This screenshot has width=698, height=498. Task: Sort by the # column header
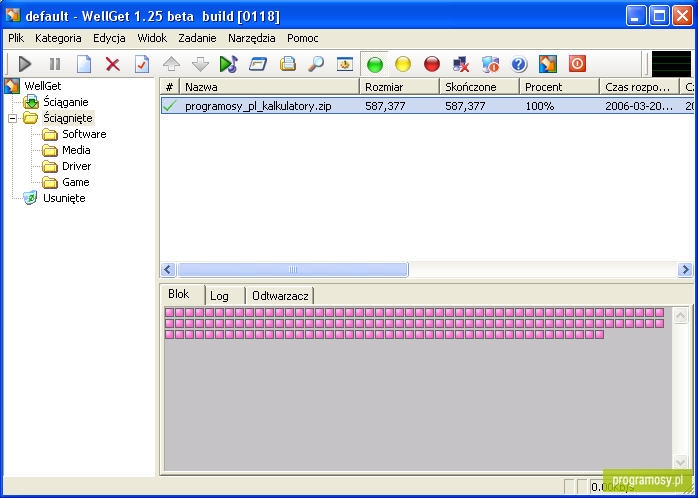[170, 87]
